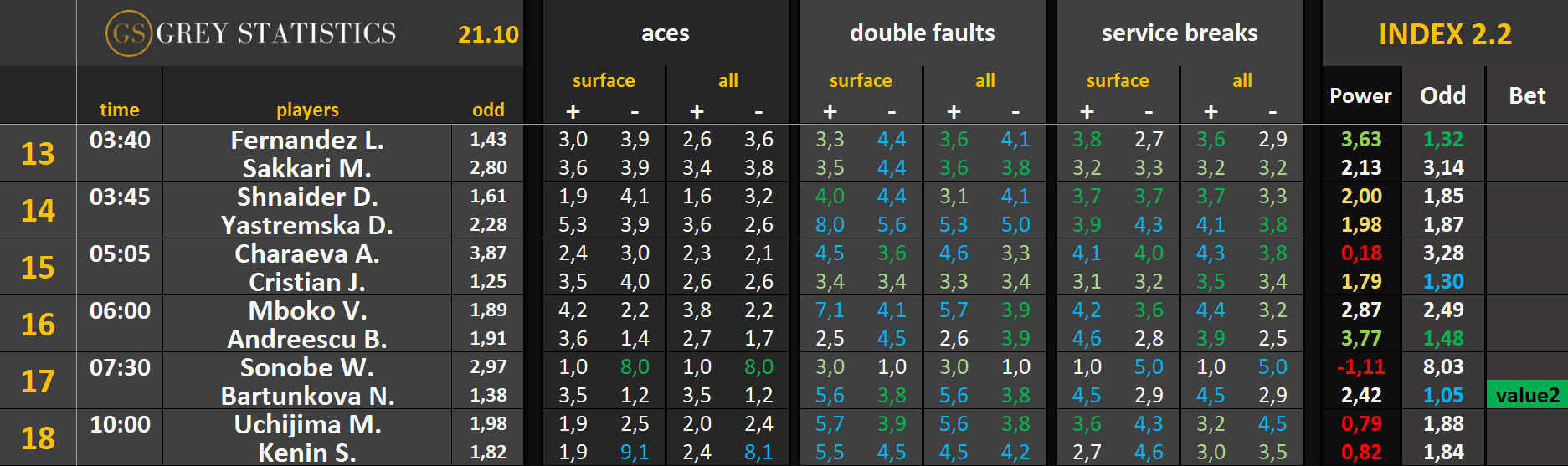Select the aces column group header
Screen dimensions: 1568x466
(665, 33)
